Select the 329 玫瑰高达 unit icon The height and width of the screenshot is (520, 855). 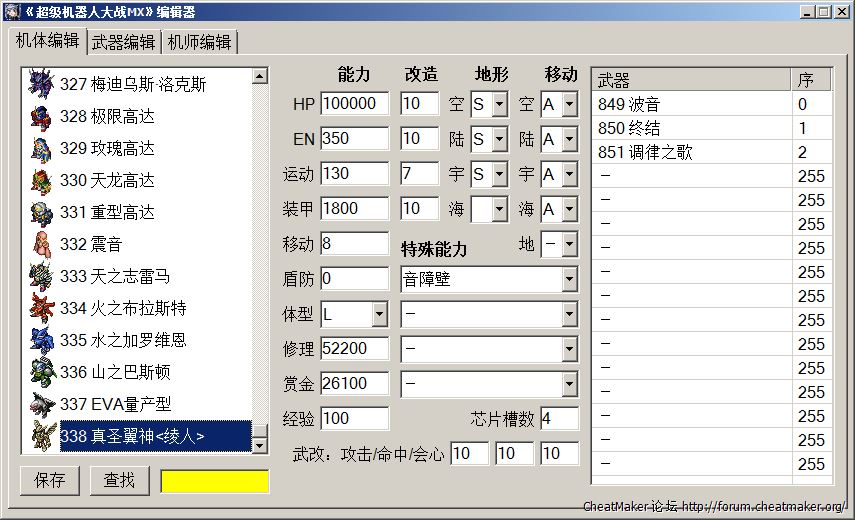[41, 148]
